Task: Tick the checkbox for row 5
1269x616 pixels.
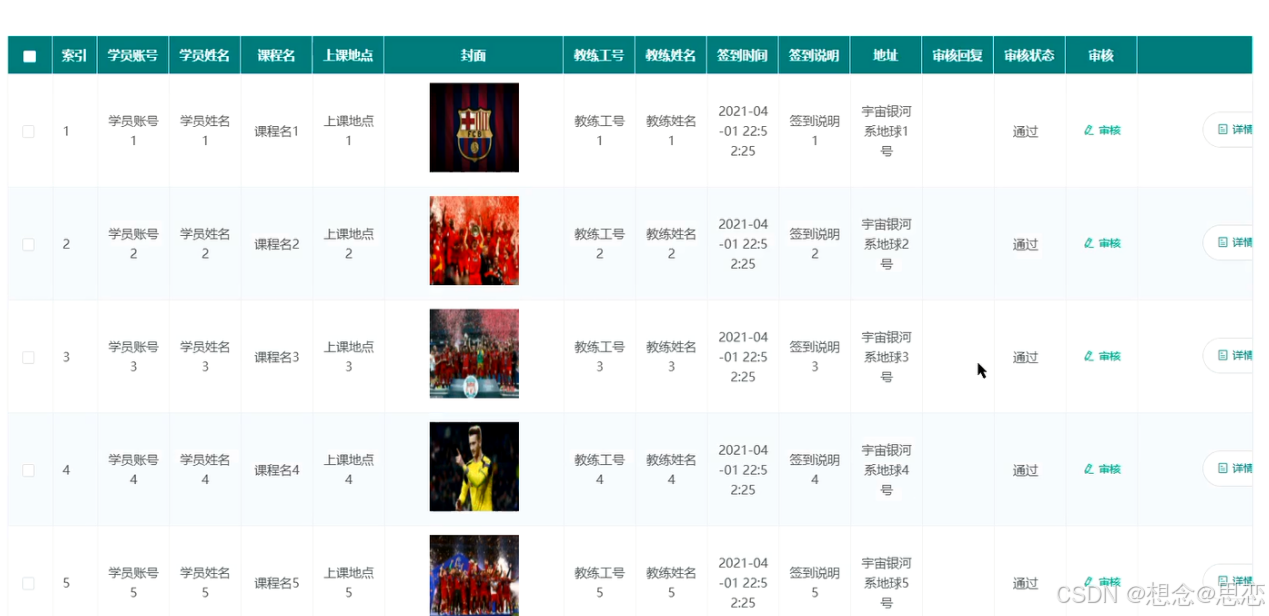Action: pyautogui.click(x=28, y=583)
